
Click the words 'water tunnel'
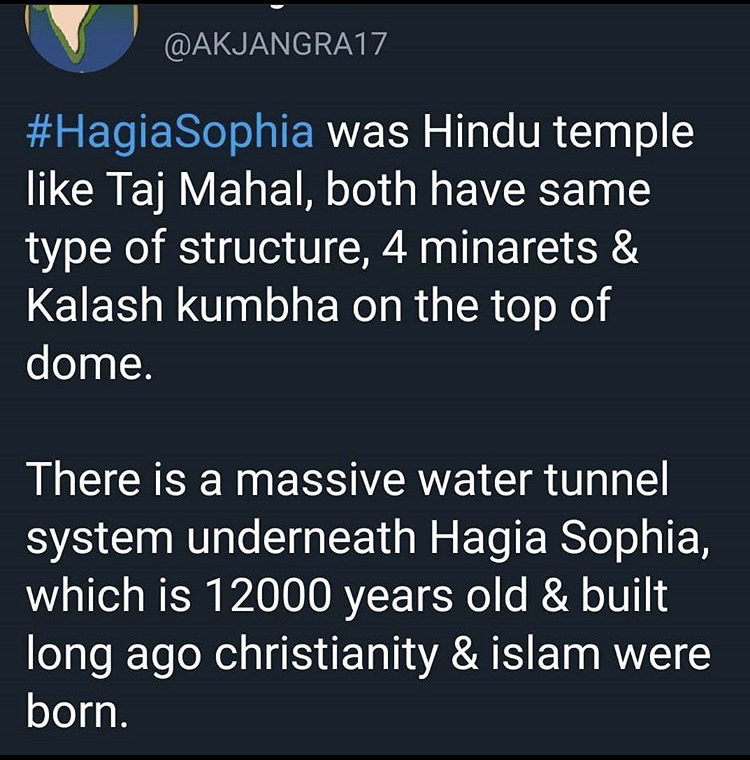pos(543,479)
